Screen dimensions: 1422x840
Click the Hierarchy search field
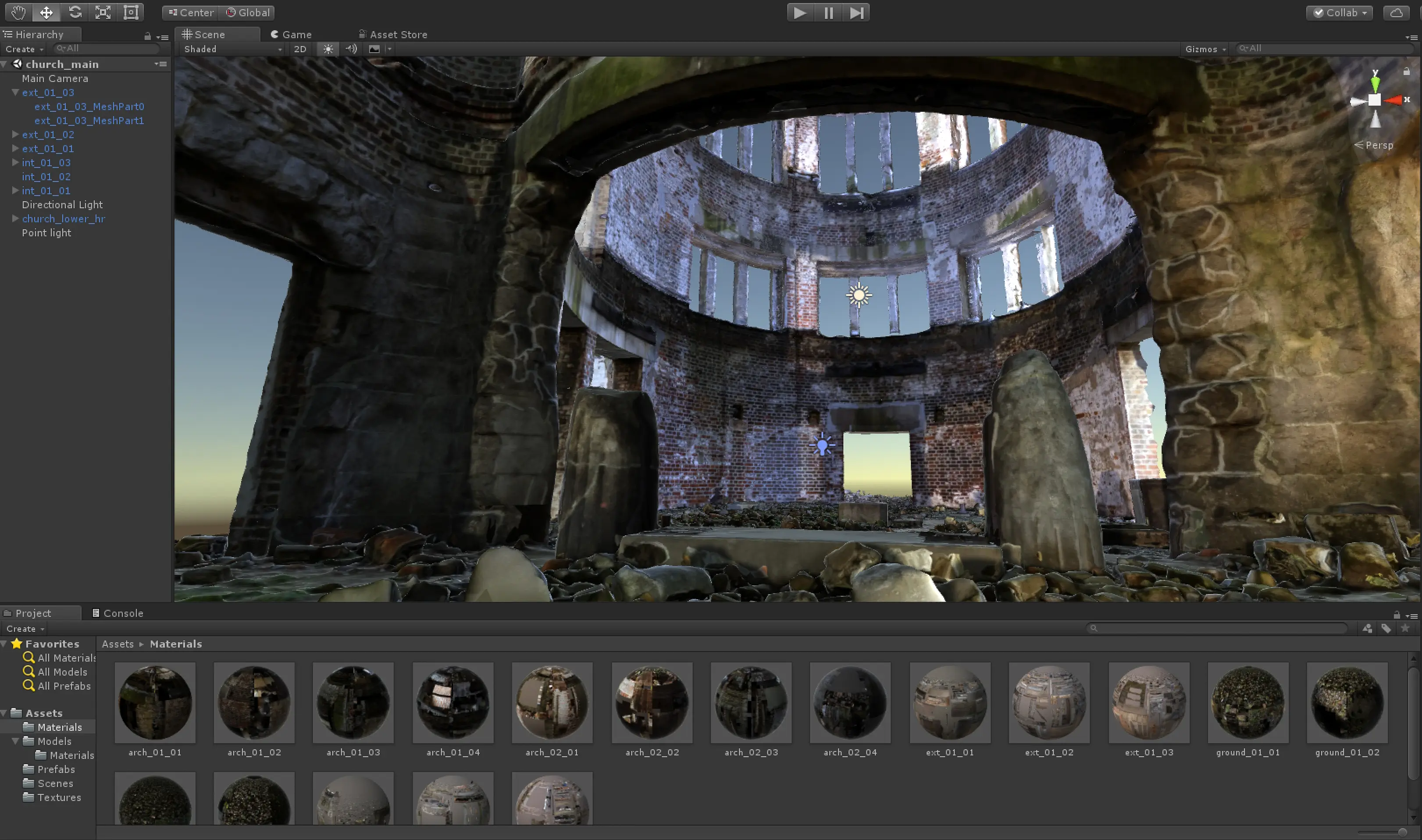107,49
